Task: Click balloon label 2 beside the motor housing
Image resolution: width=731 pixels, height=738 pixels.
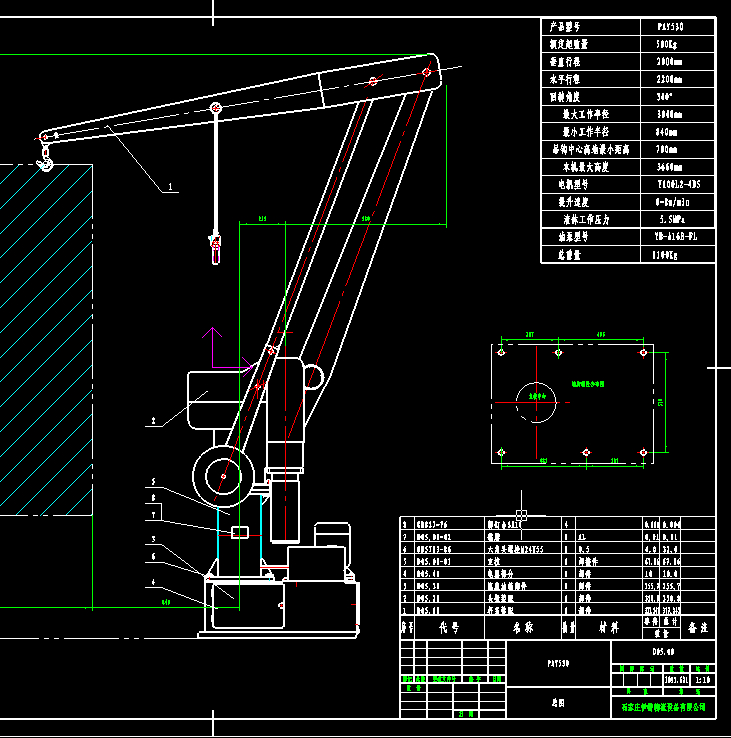Action: pyautogui.click(x=153, y=421)
